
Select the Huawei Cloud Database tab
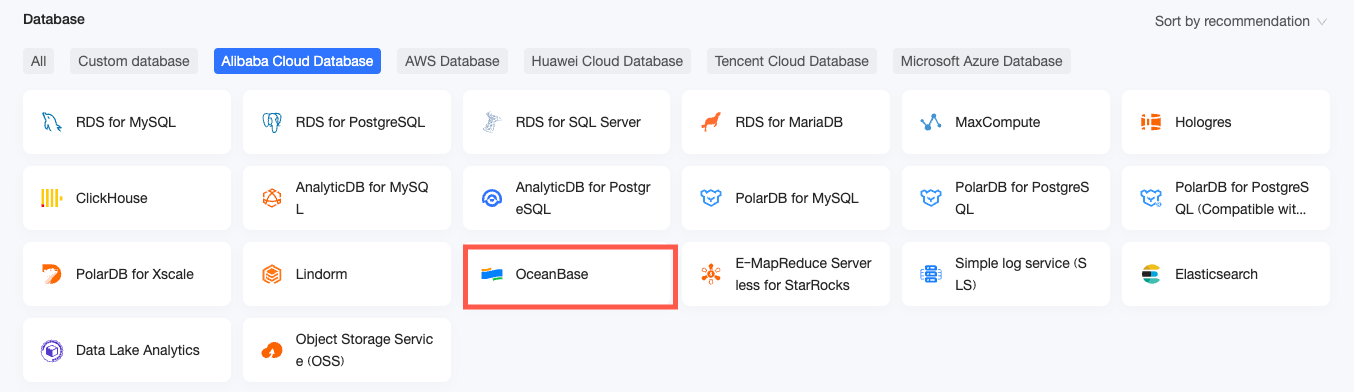coord(607,61)
